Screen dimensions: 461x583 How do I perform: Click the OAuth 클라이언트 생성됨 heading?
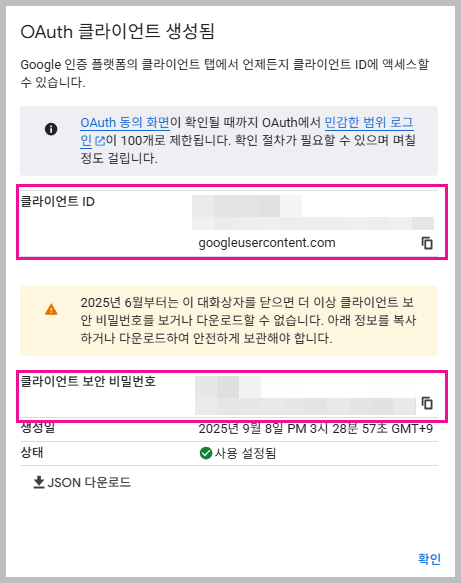(117, 32)
